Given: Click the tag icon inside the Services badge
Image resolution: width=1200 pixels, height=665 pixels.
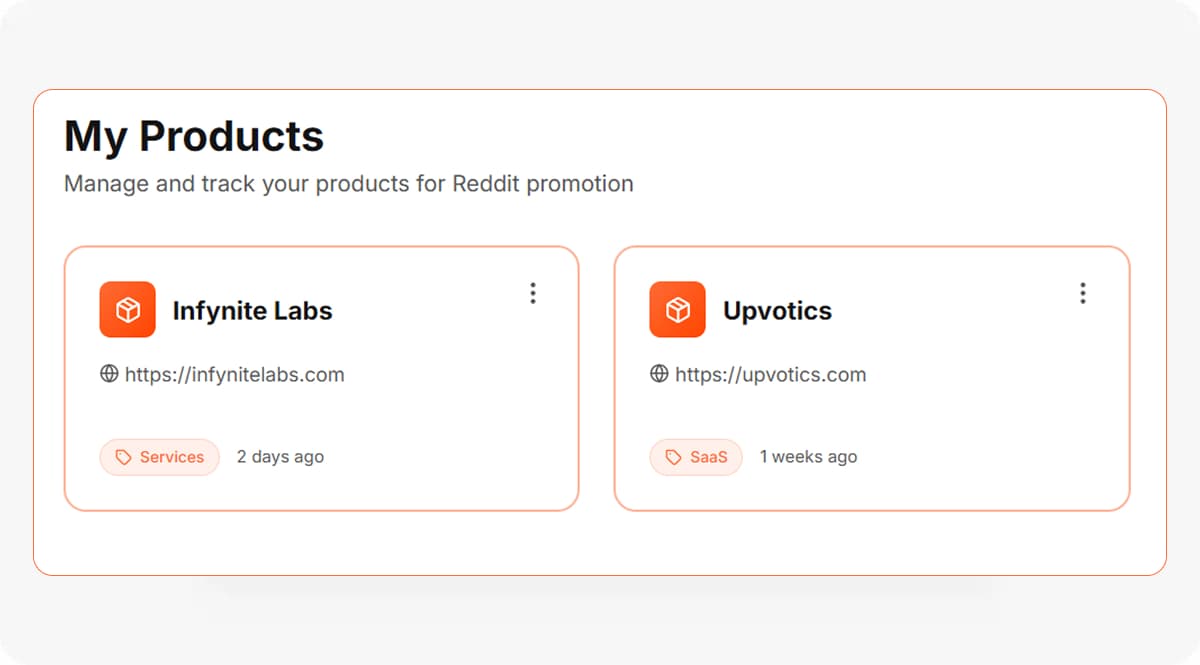Looking at the screenshot, I should [123, 456].
